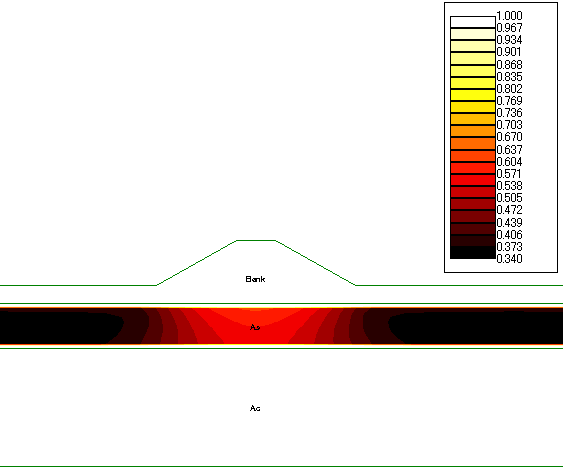Click the flat top edge of the embankment
The image size is (563, 471).
(256, 240)
